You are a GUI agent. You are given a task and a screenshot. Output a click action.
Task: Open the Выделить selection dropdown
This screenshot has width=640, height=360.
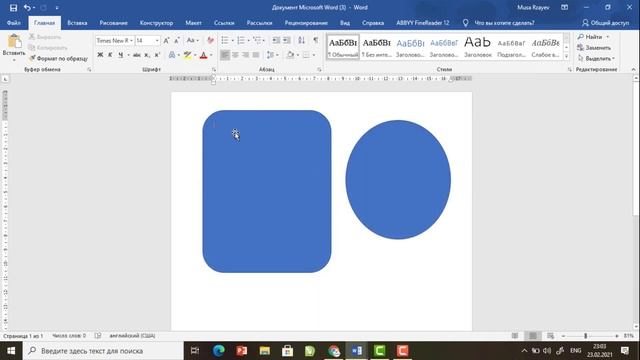(596, 58)
